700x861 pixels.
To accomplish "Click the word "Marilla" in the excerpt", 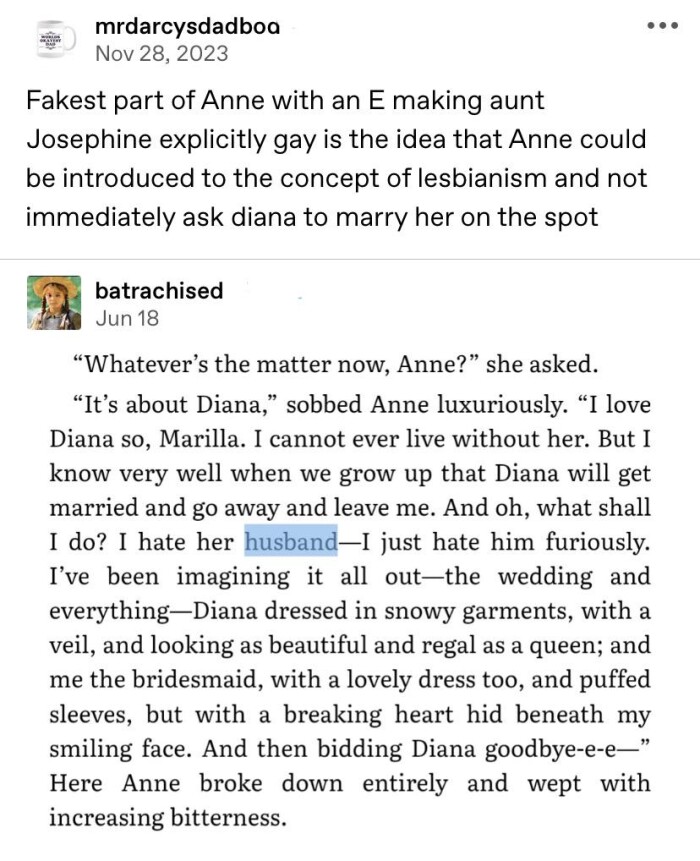I will 251,439.
